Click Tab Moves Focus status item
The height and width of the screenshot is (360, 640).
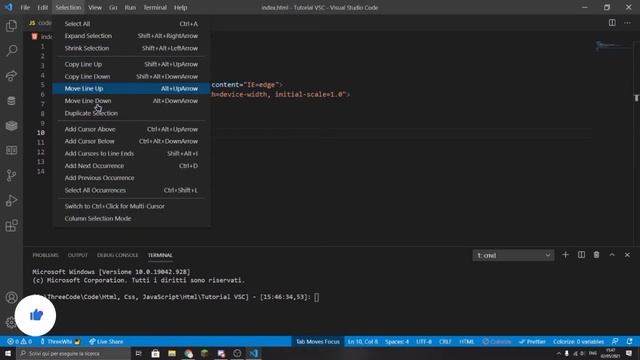click(x=318, y=342)
